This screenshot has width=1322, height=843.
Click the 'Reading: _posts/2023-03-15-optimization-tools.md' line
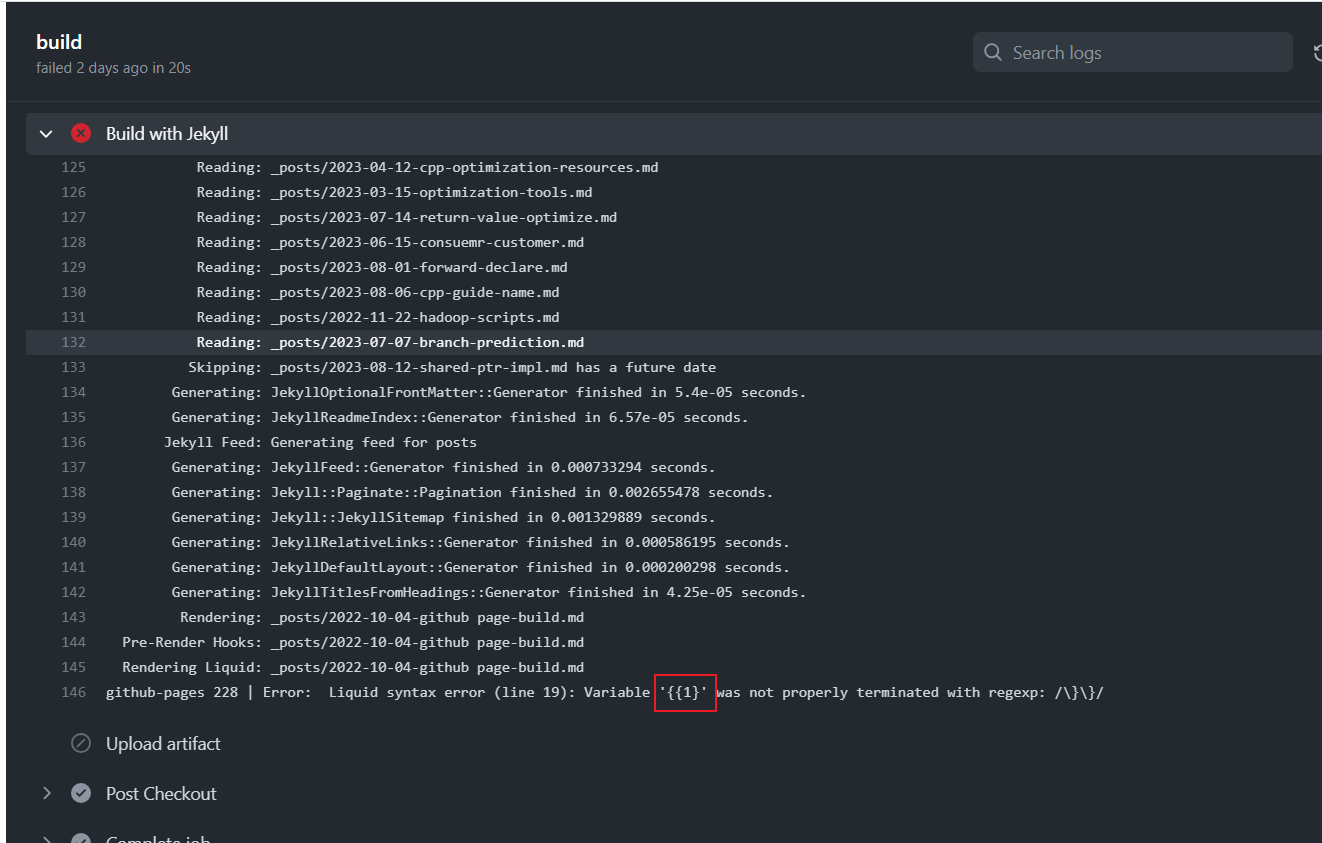click(x=394, y=192)
